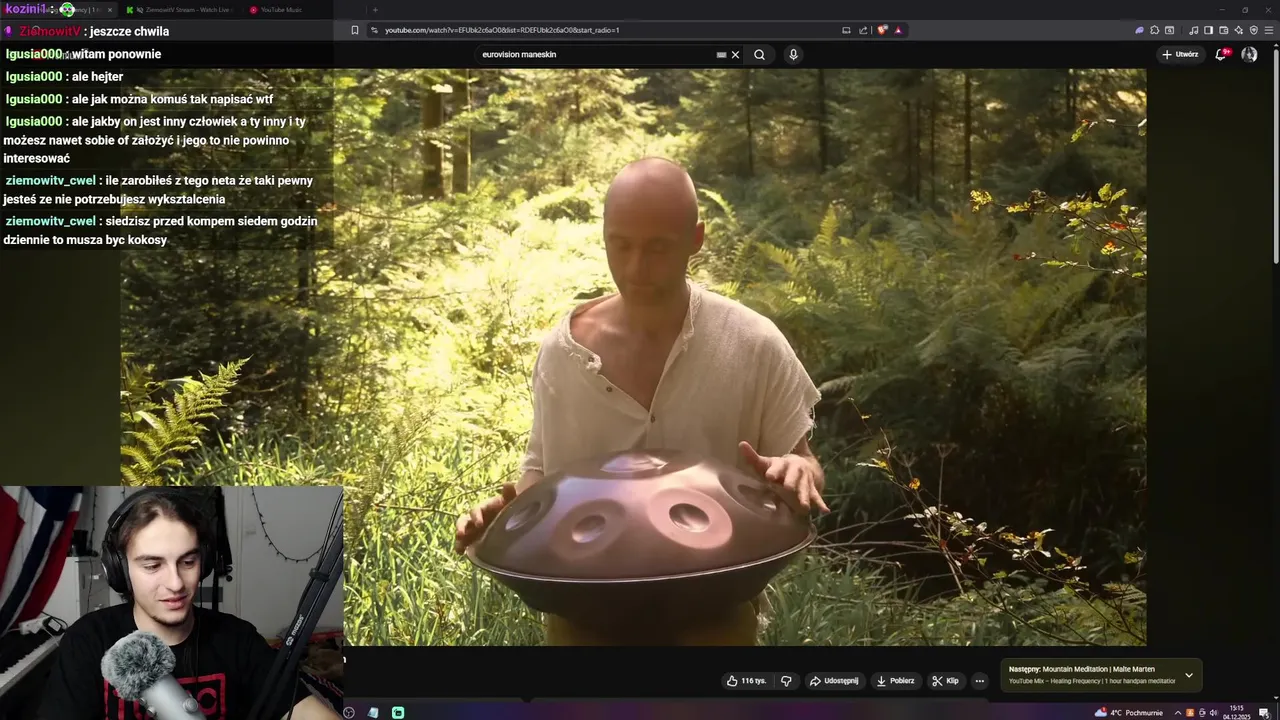Click the media control music note icon
This screenshot has width=1280, height=720.
[x=1194, y=30]
